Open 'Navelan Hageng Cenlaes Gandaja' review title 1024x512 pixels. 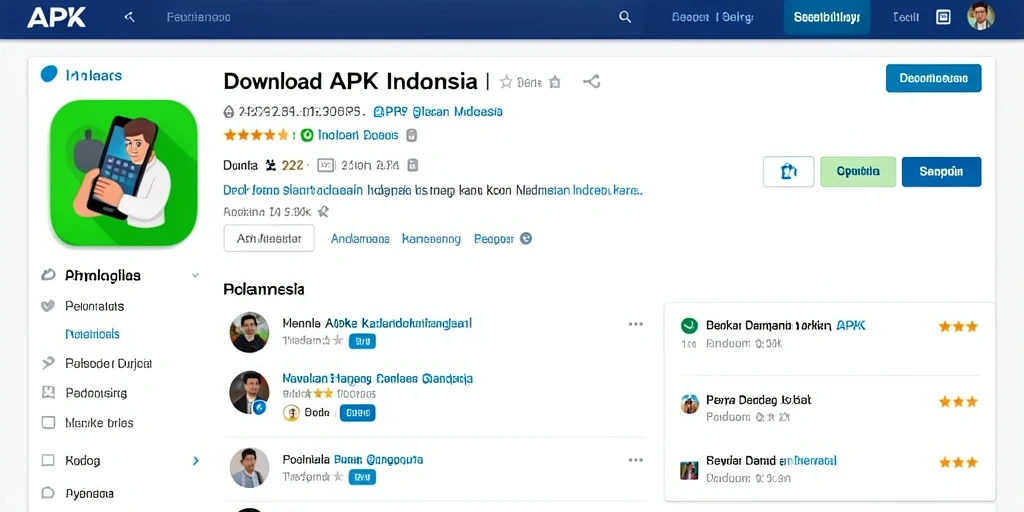(377, 378)
